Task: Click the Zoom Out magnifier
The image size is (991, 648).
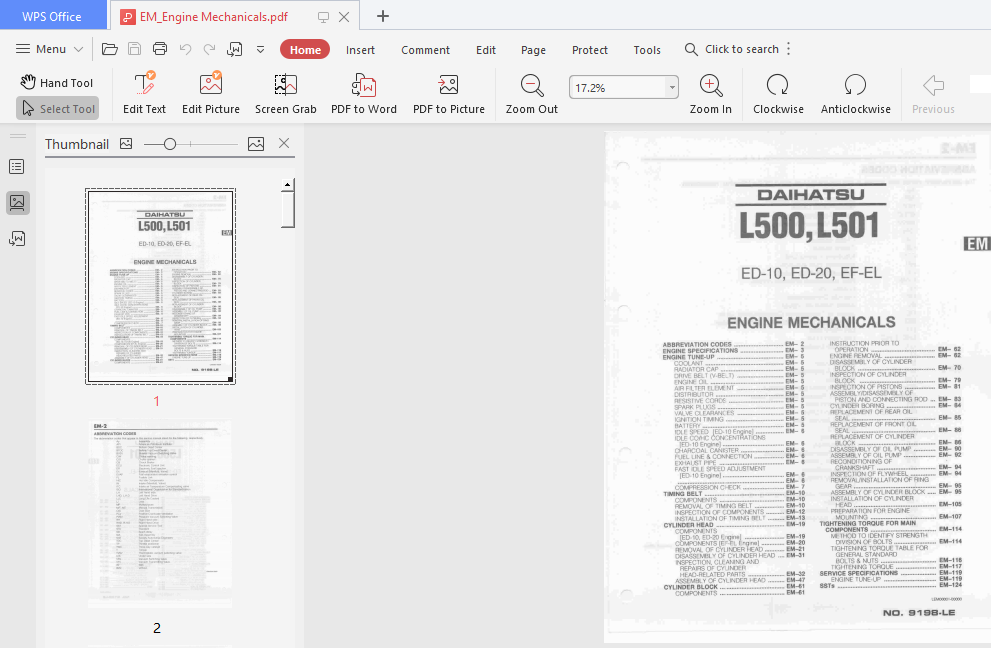Action: point(532,93)
